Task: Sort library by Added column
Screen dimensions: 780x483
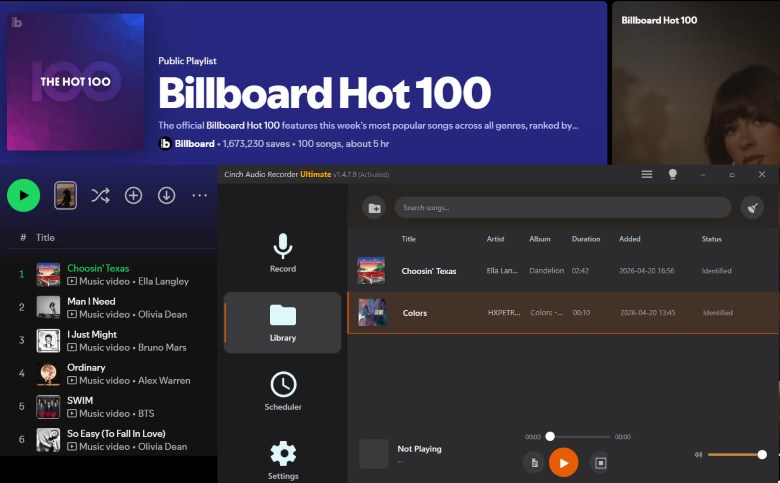Action: click(x=630, y=239)
